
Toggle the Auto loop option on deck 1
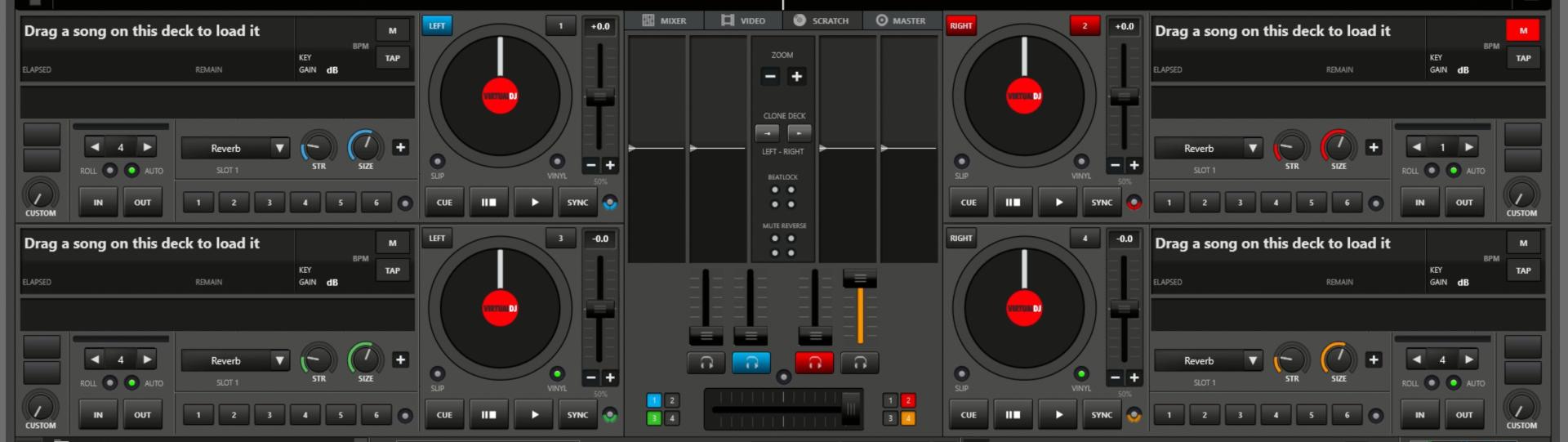pos(131,171)
